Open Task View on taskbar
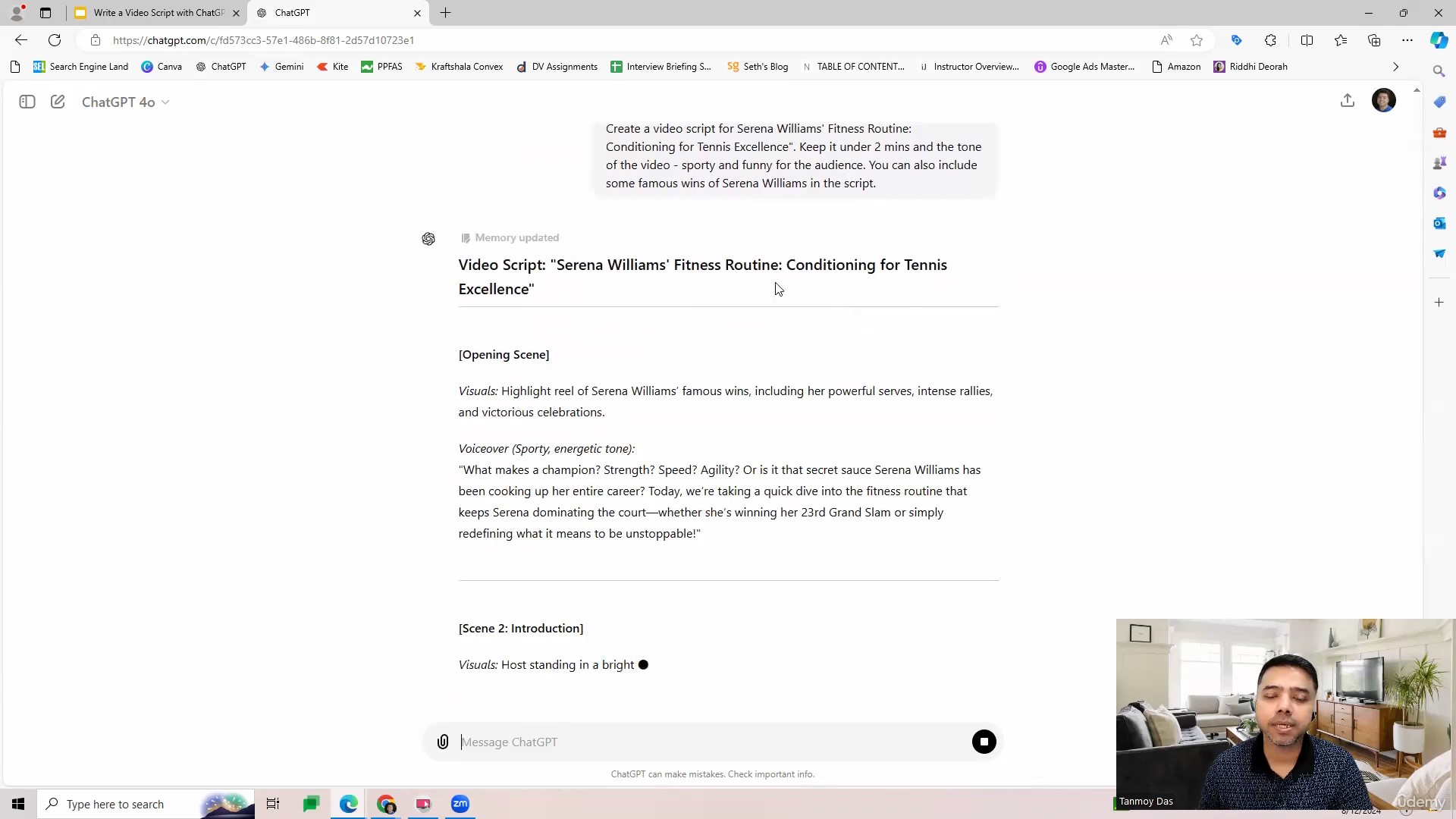 coord(273,804)
